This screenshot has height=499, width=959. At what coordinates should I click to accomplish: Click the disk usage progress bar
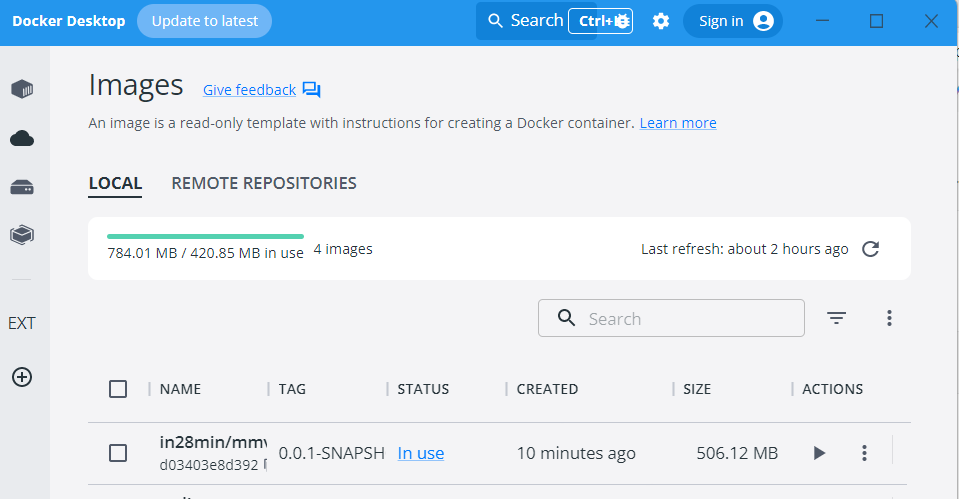pyautogui.click(x=206, y=236)
